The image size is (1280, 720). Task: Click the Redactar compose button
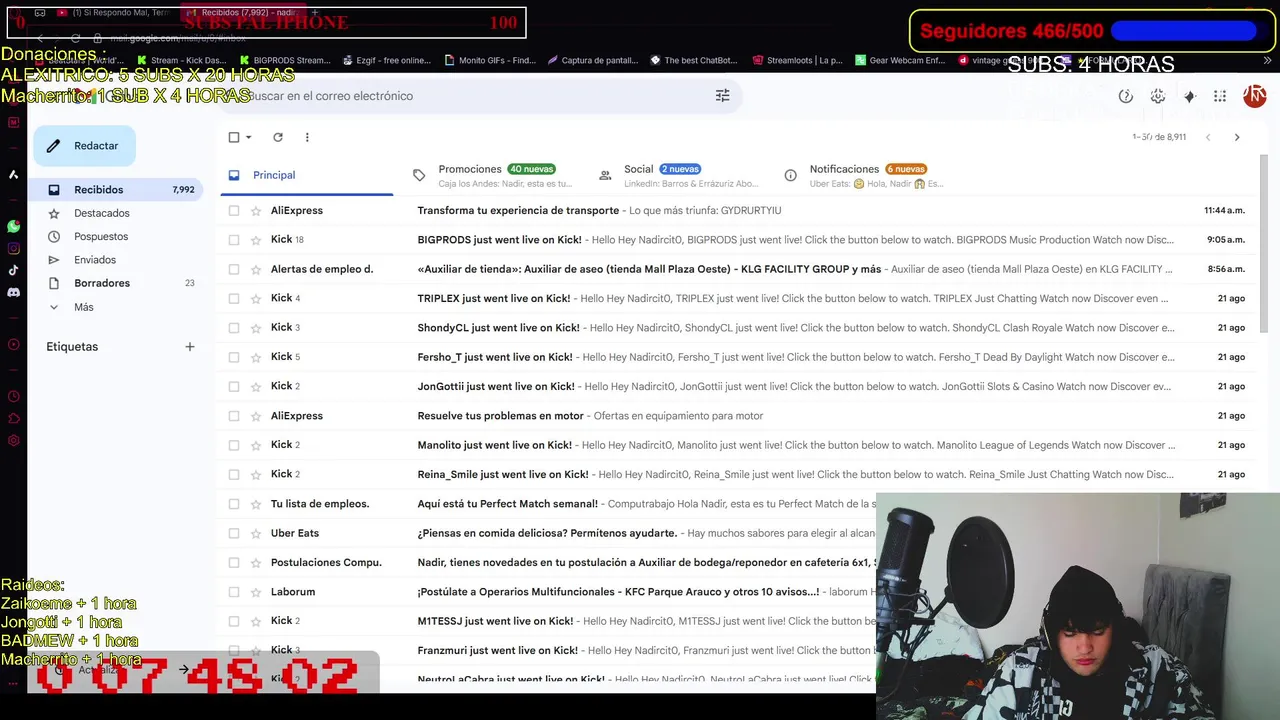point(84,146)
